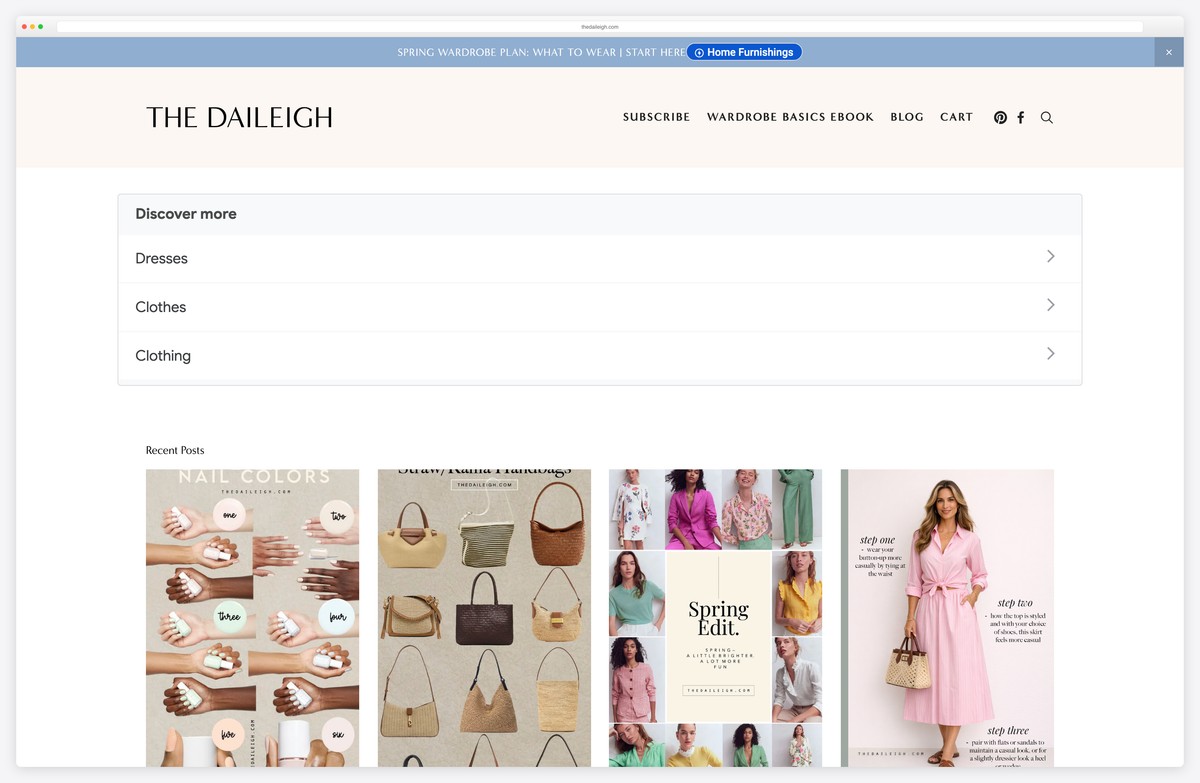The width and height of the screenshot is (1200, 783).
Task: Click the green traffic light dot
Action: click(x=41, y=27)
